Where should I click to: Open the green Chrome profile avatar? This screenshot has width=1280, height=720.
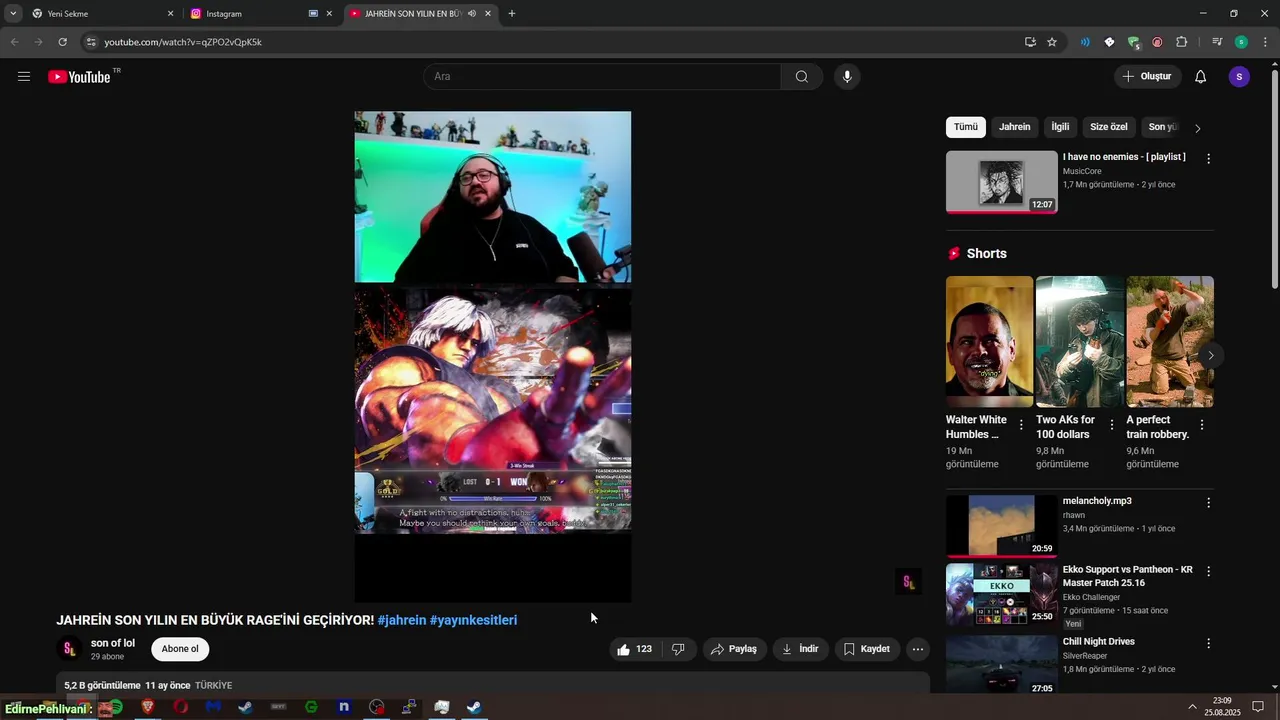pyautogui.click(x=1241, y=42)
